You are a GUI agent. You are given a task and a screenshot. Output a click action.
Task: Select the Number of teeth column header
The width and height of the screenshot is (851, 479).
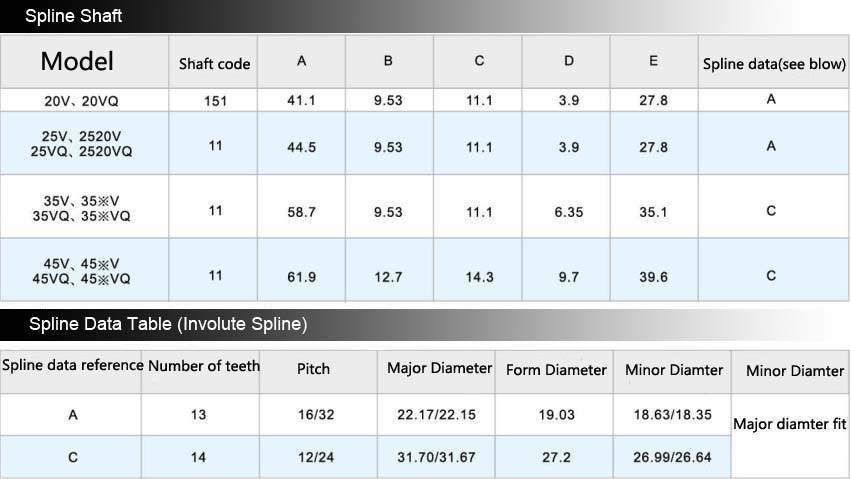204,366
